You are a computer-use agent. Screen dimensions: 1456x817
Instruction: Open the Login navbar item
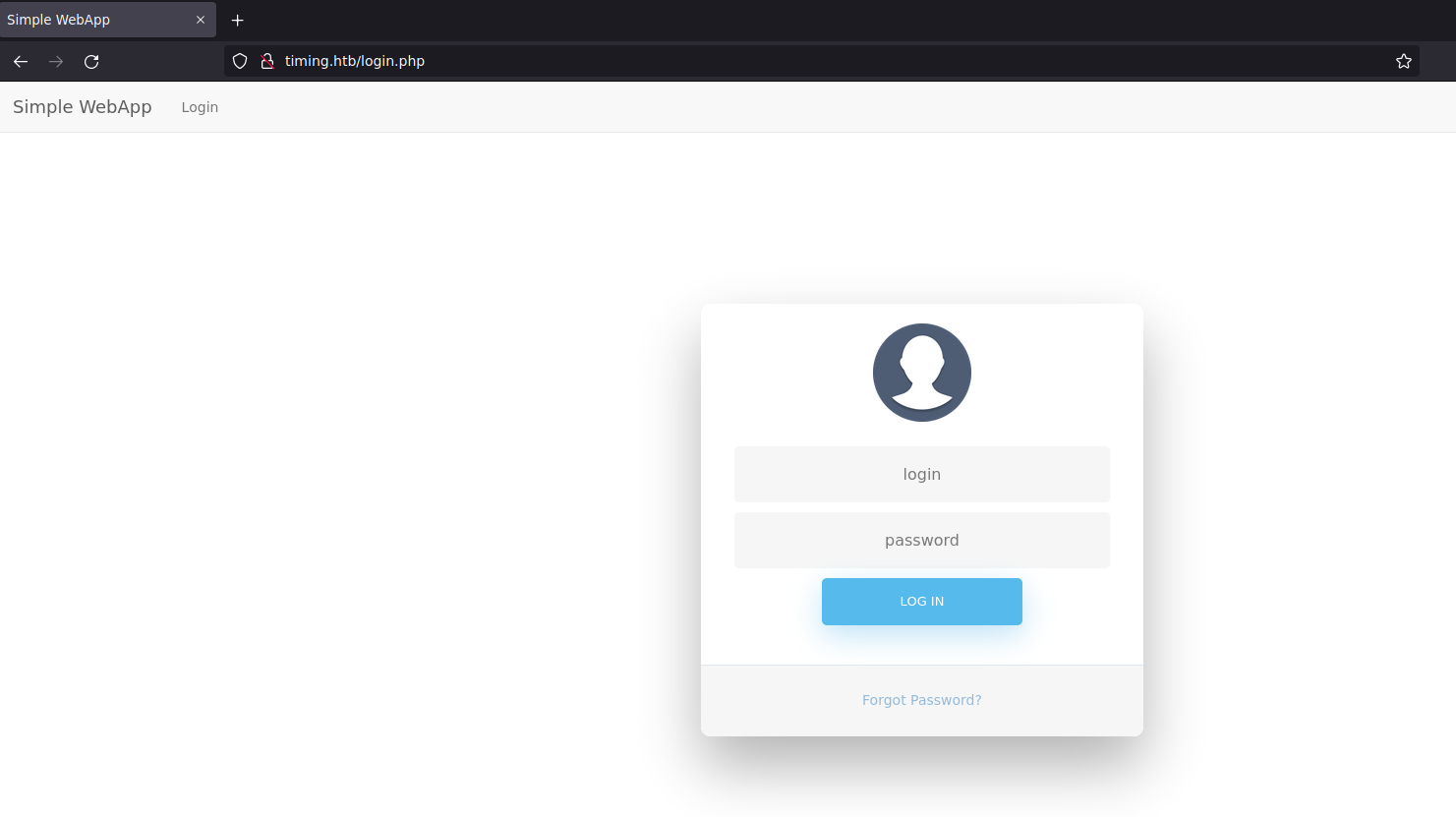point(200,107)
